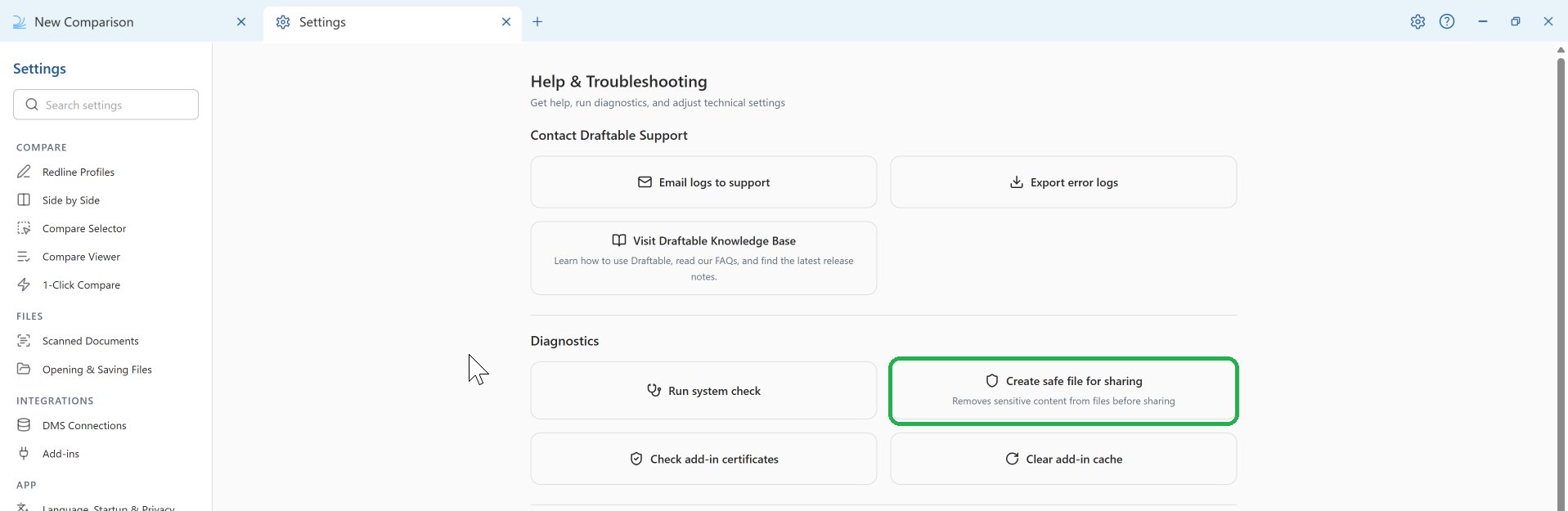Click the Export error logs button
This screenshot has width=1568, height=511.
pyautogui.click(x=1063, y=182)
